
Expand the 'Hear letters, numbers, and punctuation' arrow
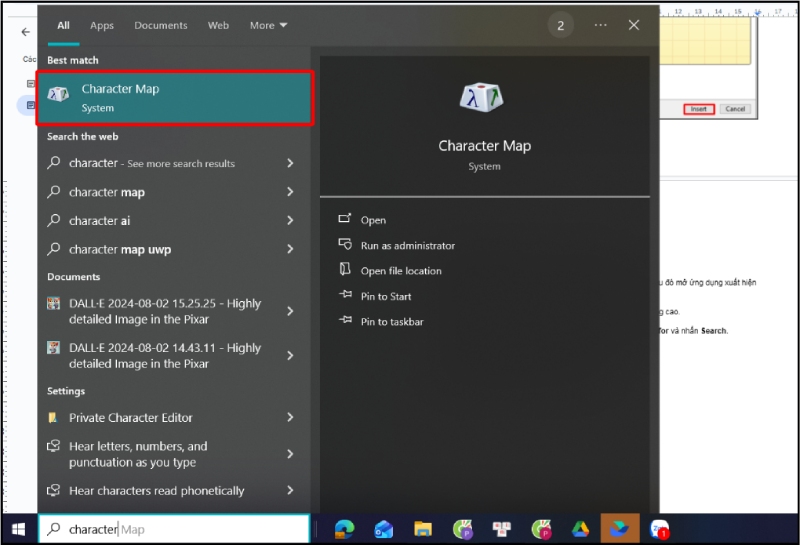(x=290, y=454)
